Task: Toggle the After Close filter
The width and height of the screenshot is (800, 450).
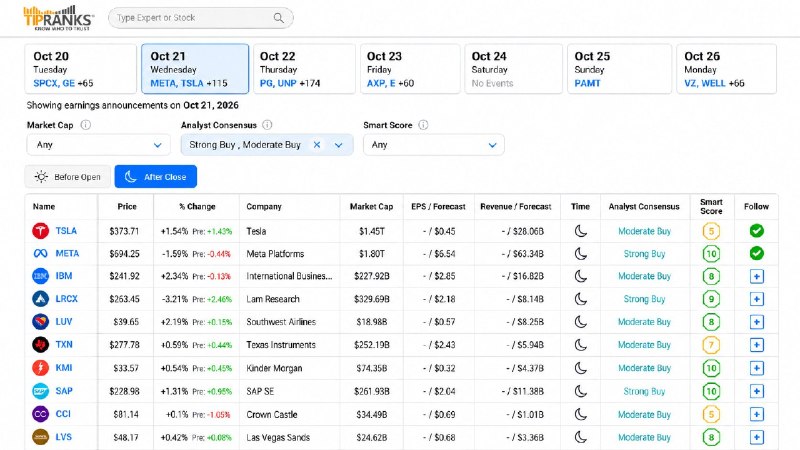Action: 156,177
